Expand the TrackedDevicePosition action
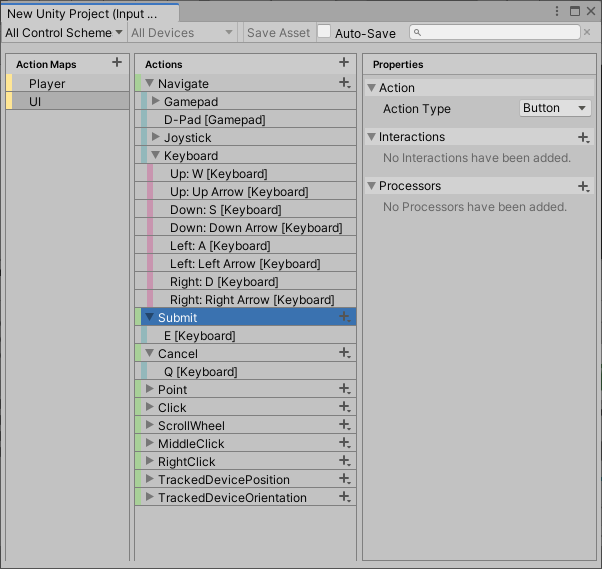This screenshot has height=569, width=602. (150, 479)
